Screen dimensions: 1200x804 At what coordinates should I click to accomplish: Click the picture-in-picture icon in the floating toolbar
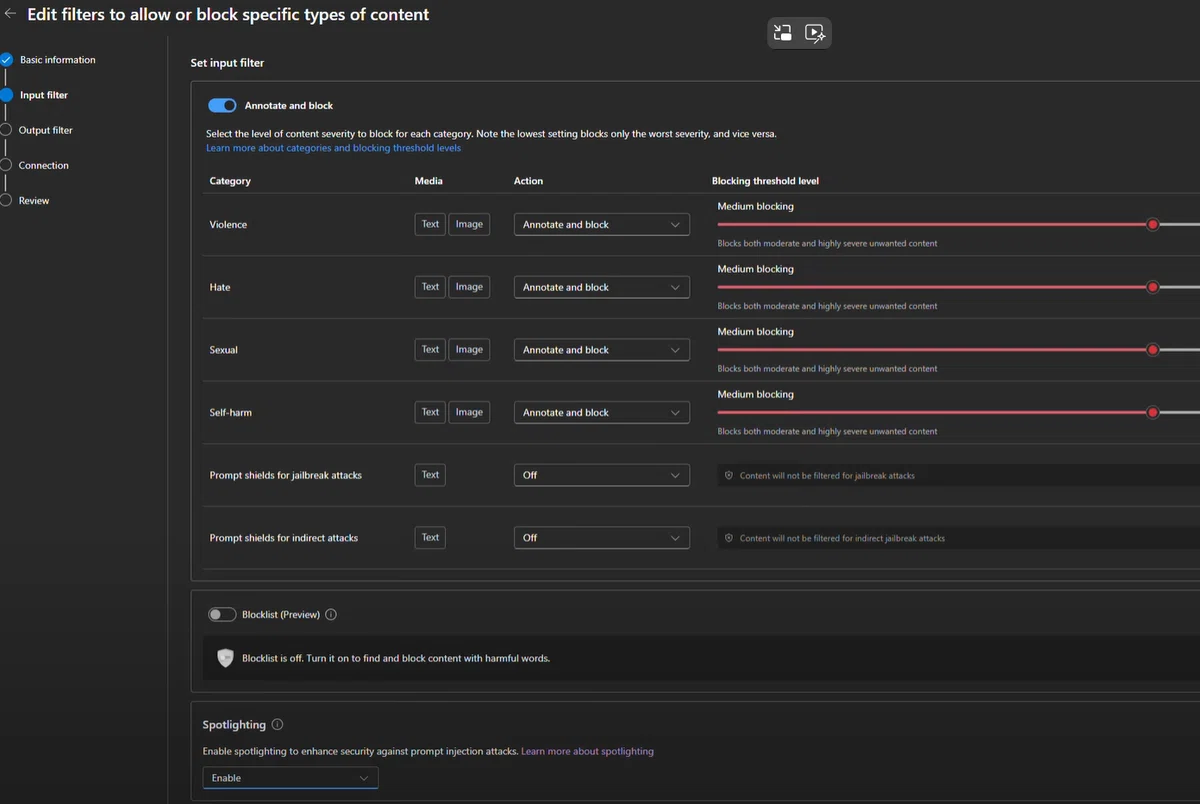coord(783,33)
